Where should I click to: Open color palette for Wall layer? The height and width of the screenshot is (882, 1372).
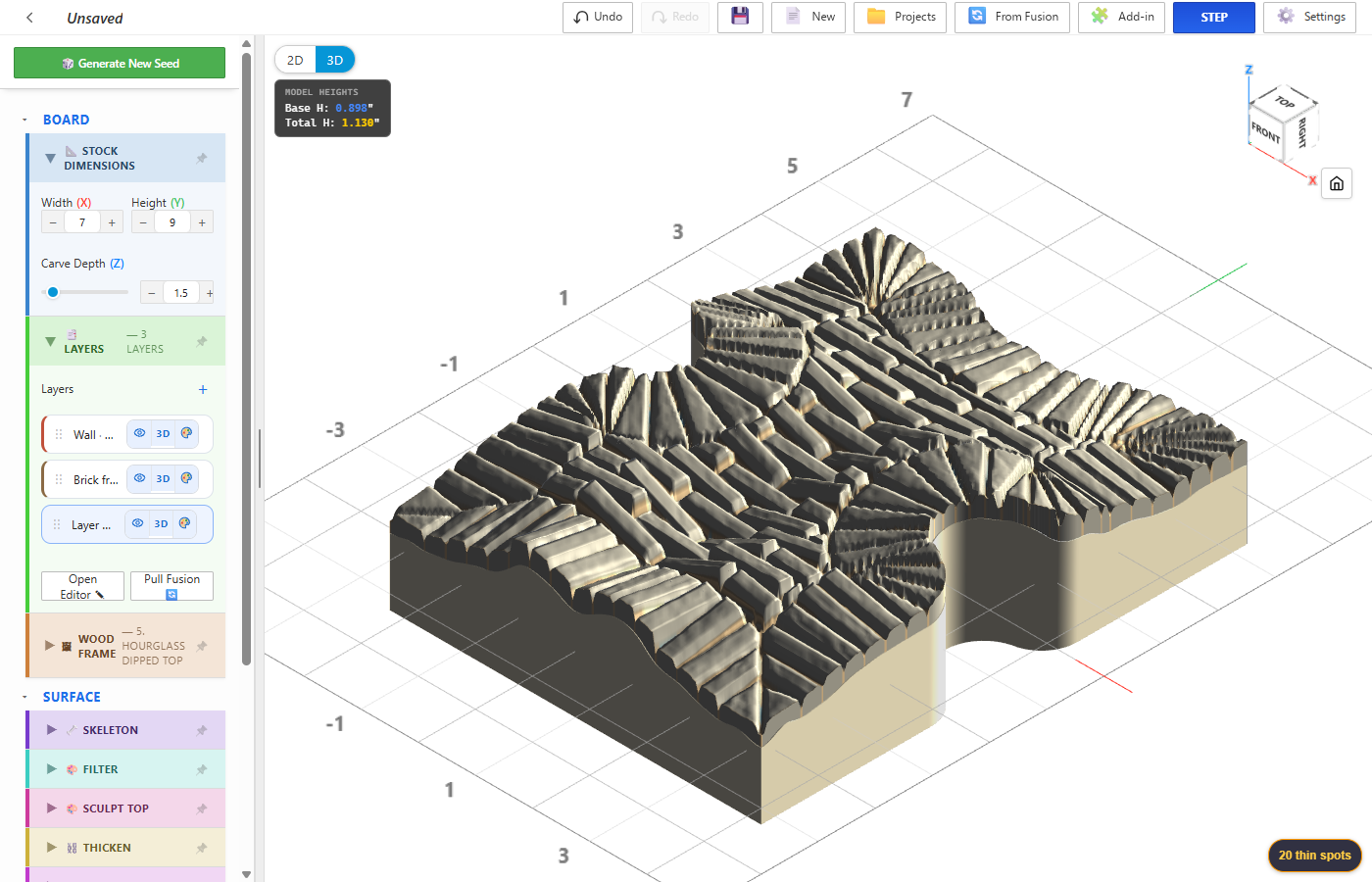(x=186, y=433)
